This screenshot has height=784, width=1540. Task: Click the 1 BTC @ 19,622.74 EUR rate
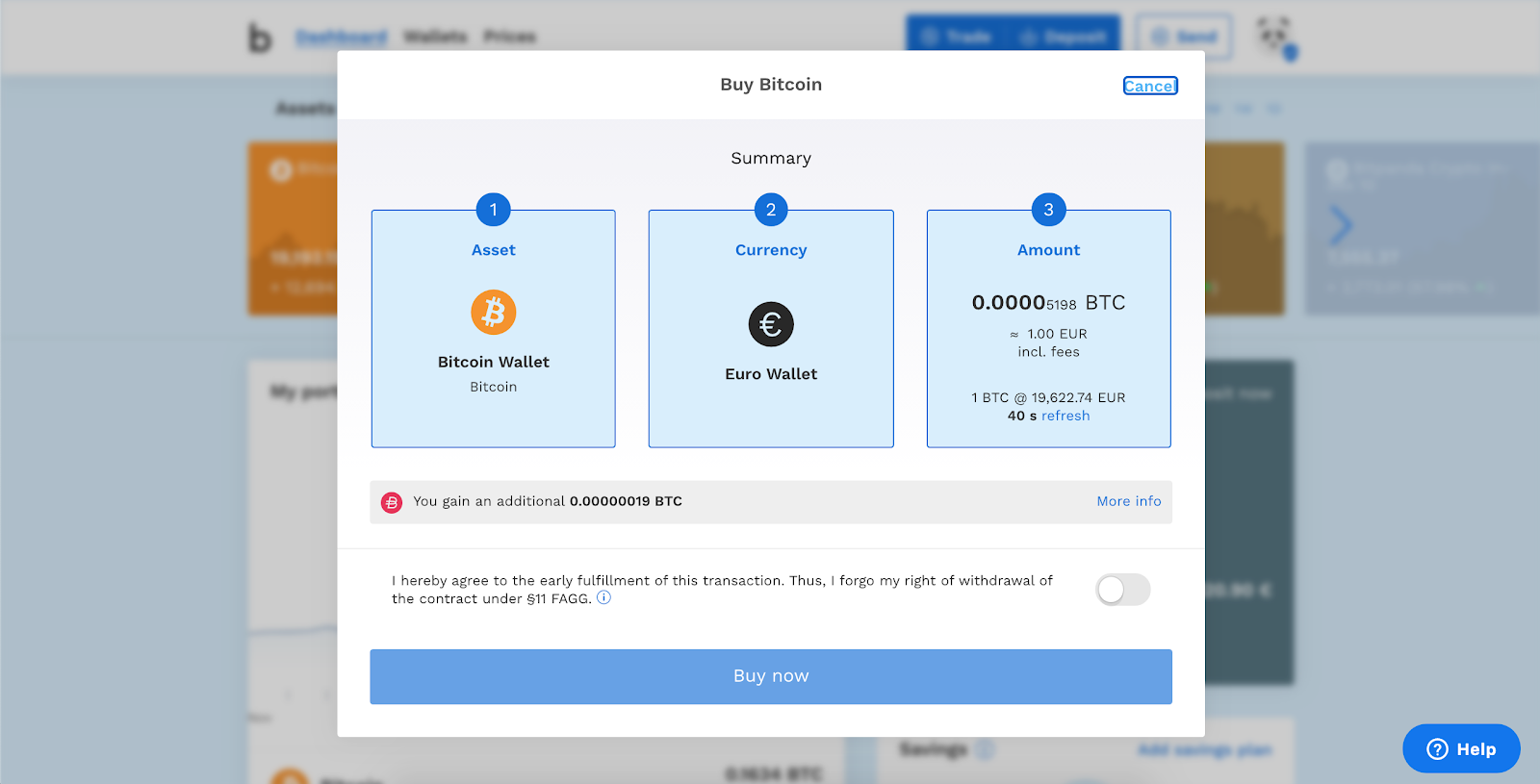pos(1049,397)
